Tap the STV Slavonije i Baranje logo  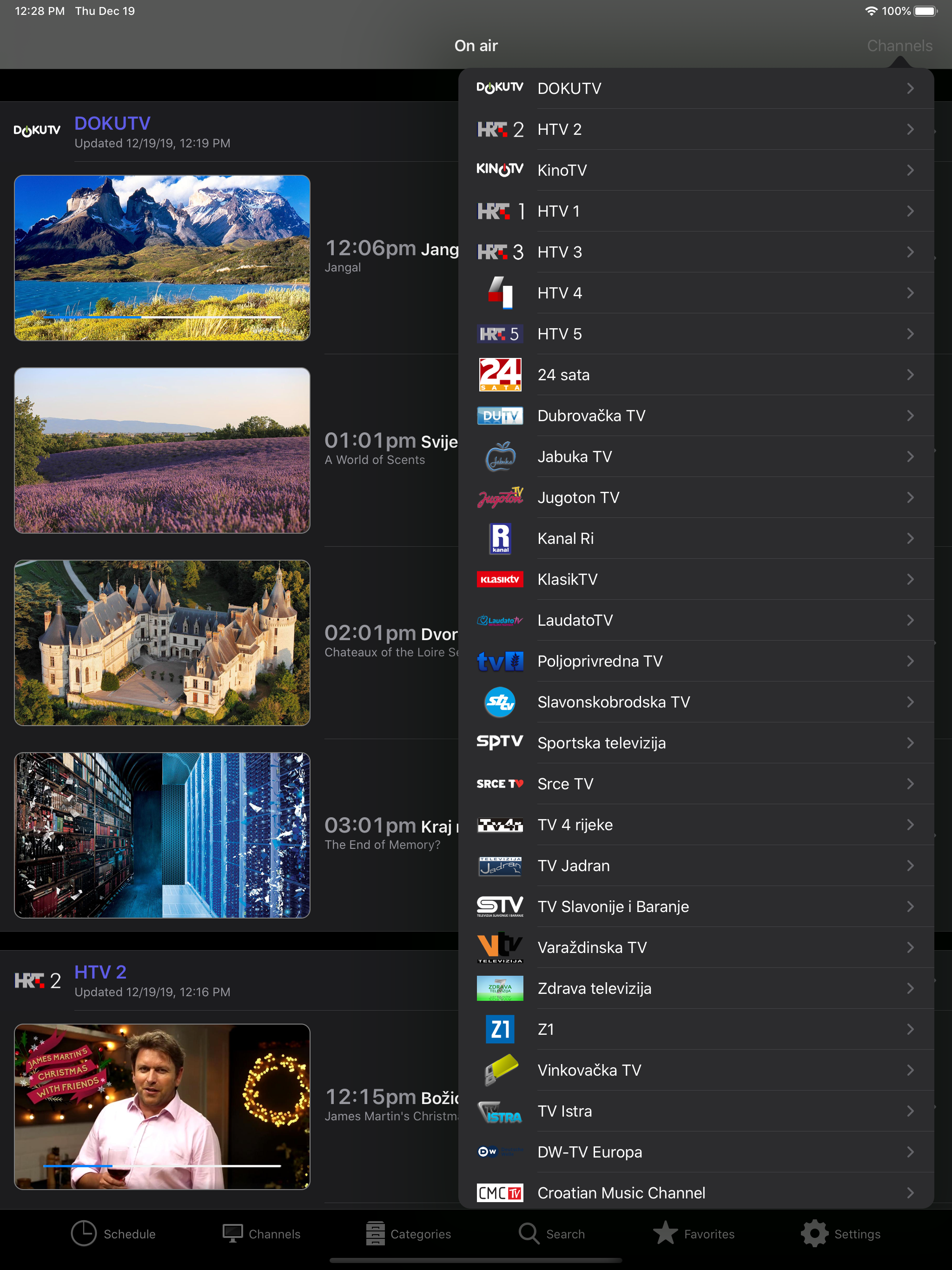pyautogui.click(x=500, y=906)
